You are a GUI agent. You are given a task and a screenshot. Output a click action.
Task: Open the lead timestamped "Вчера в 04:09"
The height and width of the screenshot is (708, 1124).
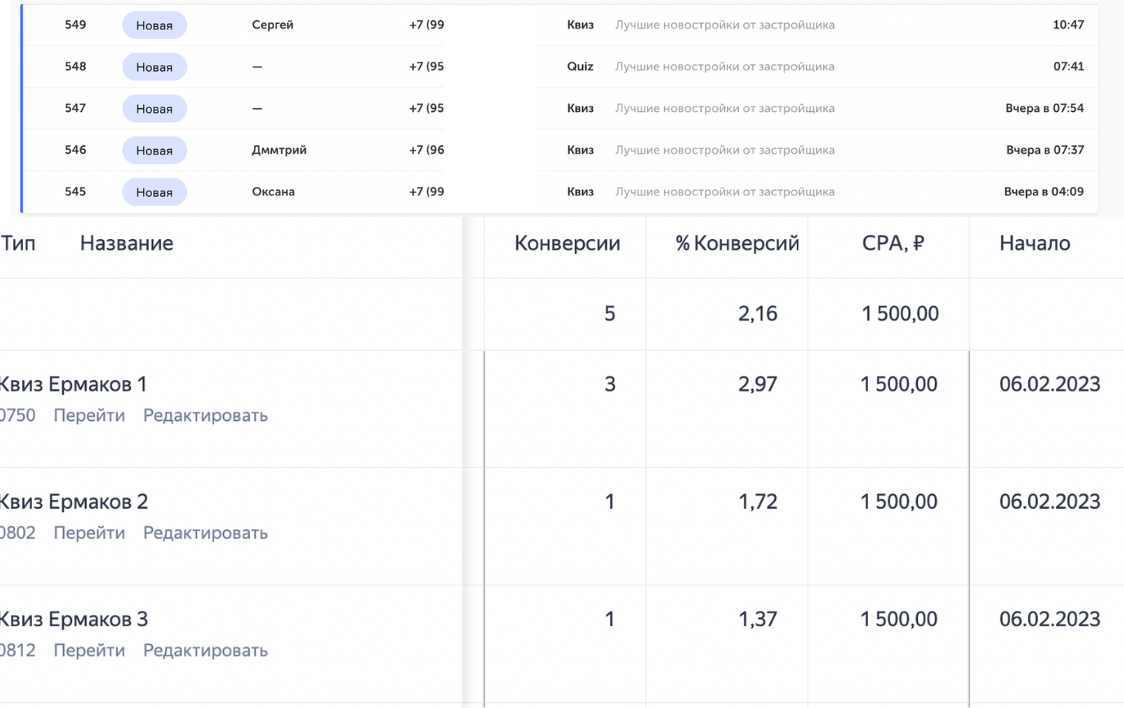(x=1045, y=191)
